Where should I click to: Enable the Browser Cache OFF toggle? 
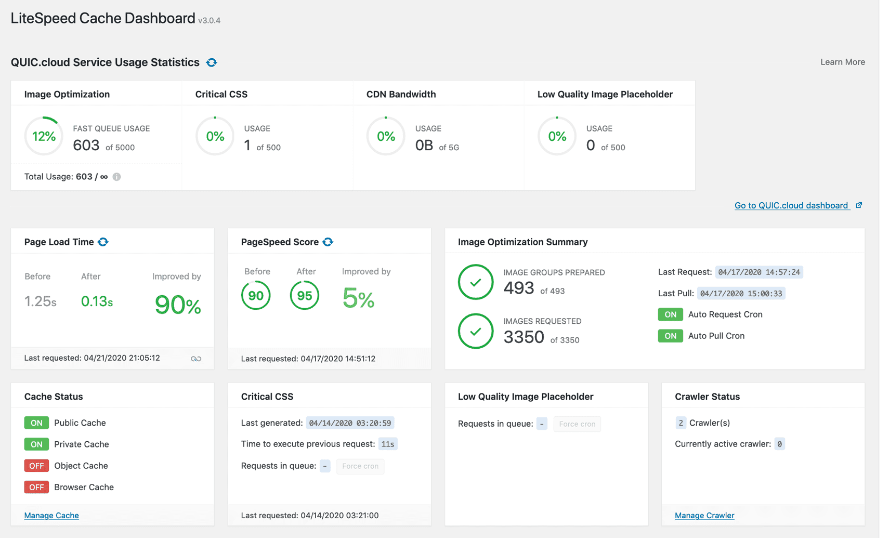tap(37, 487)
